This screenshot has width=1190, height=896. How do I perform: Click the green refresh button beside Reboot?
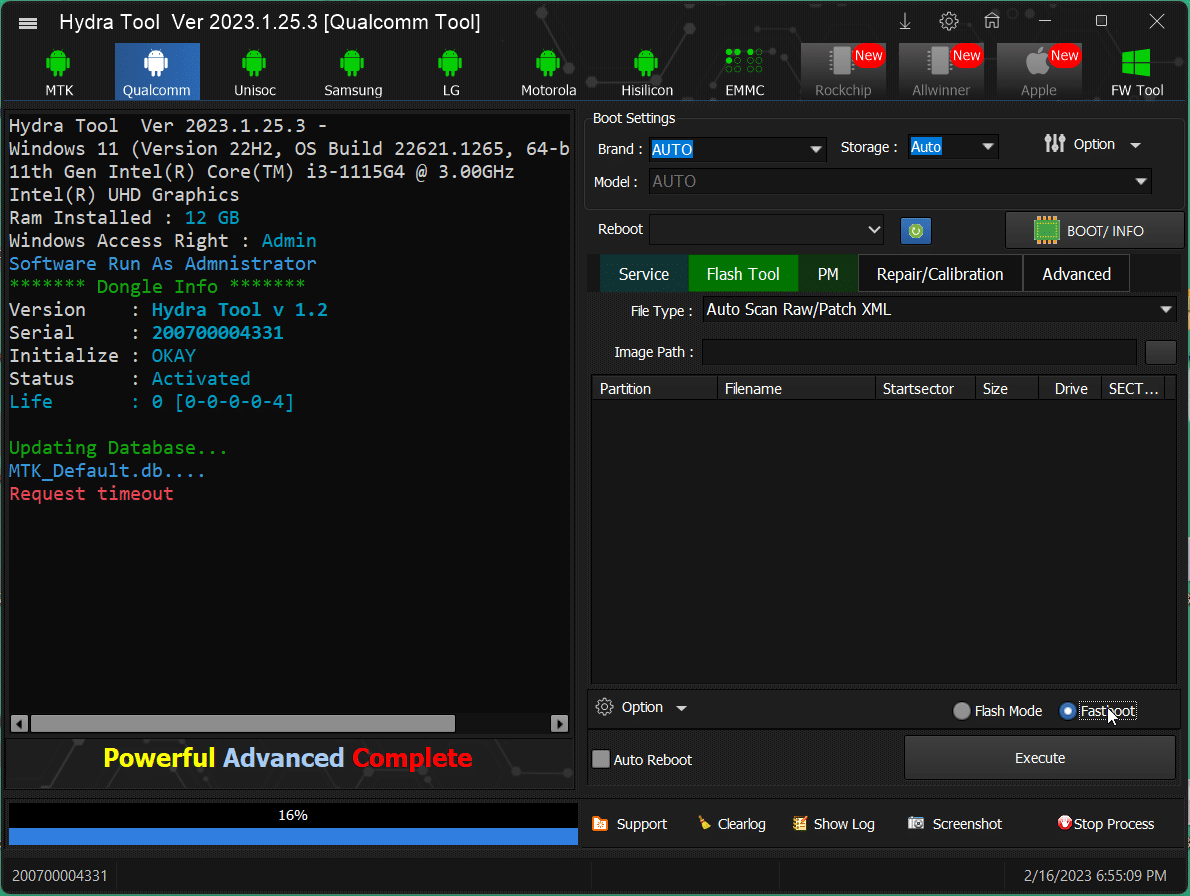(x=916, y=231)
